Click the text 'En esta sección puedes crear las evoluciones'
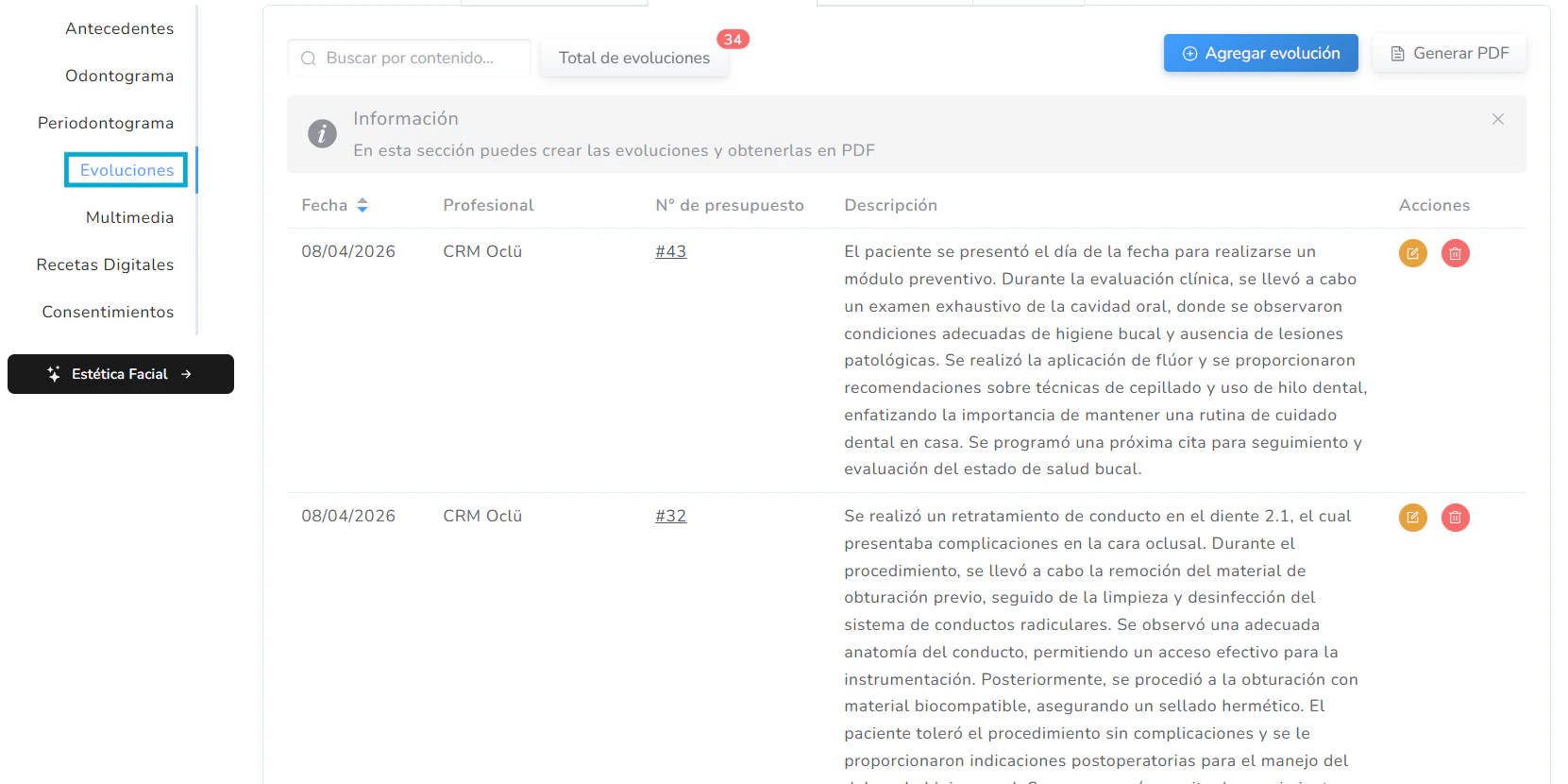This screenshot has width=1568, height=784. tap(614, 150)
